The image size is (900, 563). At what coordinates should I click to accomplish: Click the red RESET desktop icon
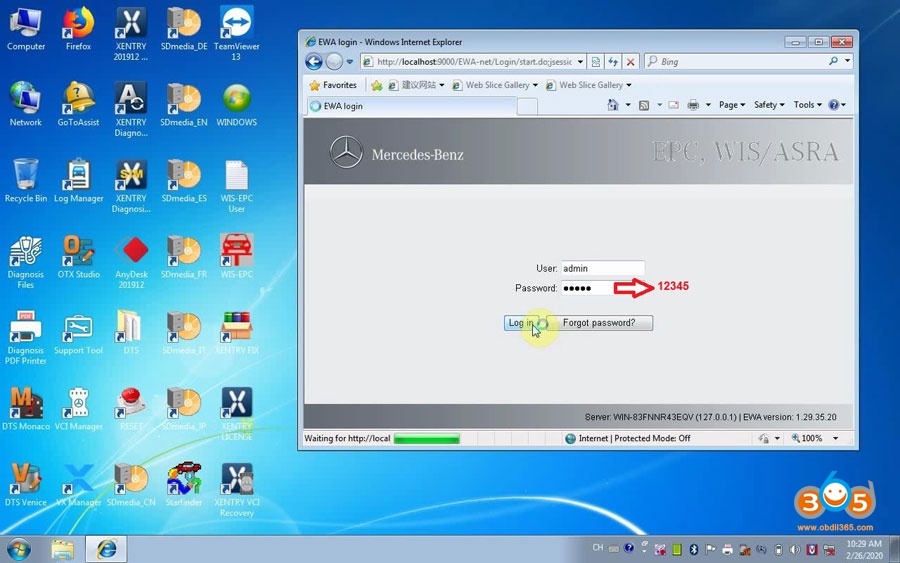click(131, 409)
